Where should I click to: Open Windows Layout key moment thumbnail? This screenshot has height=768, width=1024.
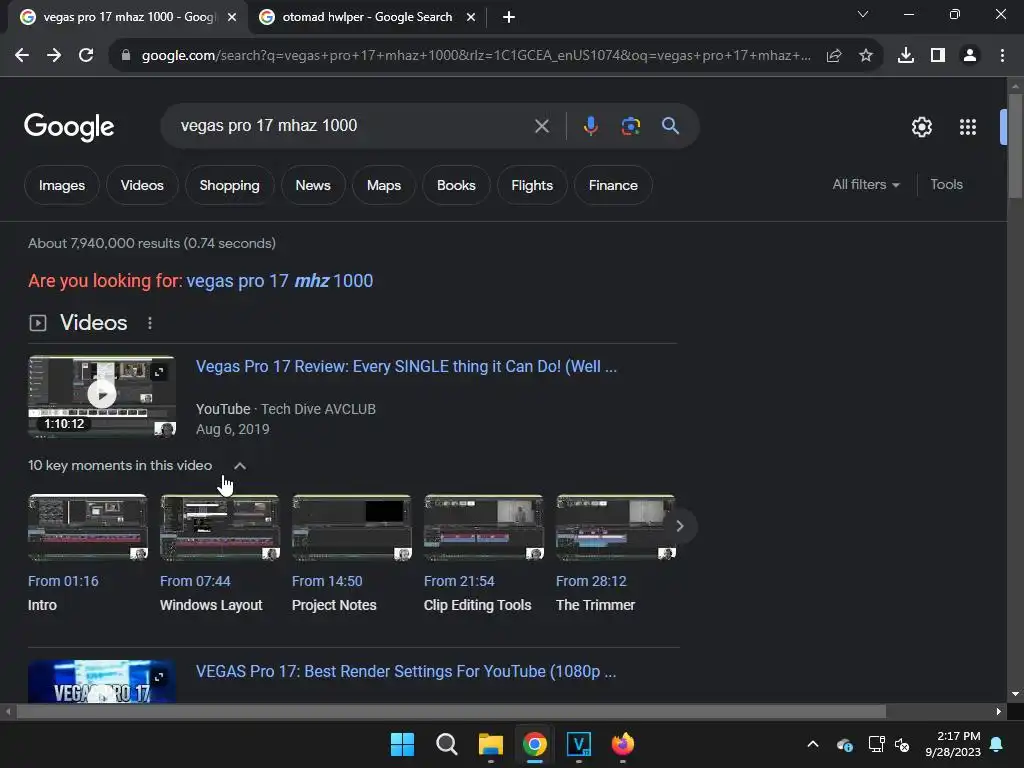pos(219,528)
